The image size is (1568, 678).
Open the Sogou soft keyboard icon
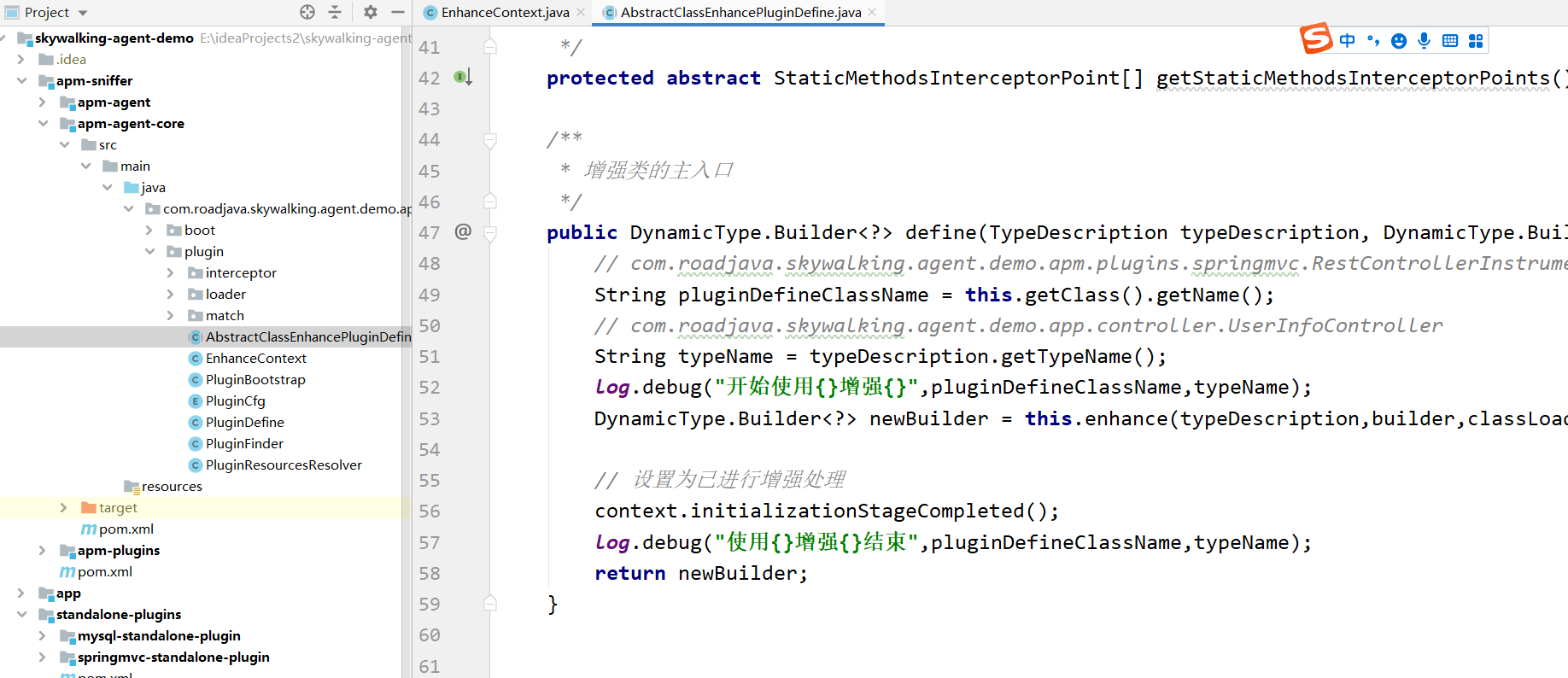click(1450, 40)
